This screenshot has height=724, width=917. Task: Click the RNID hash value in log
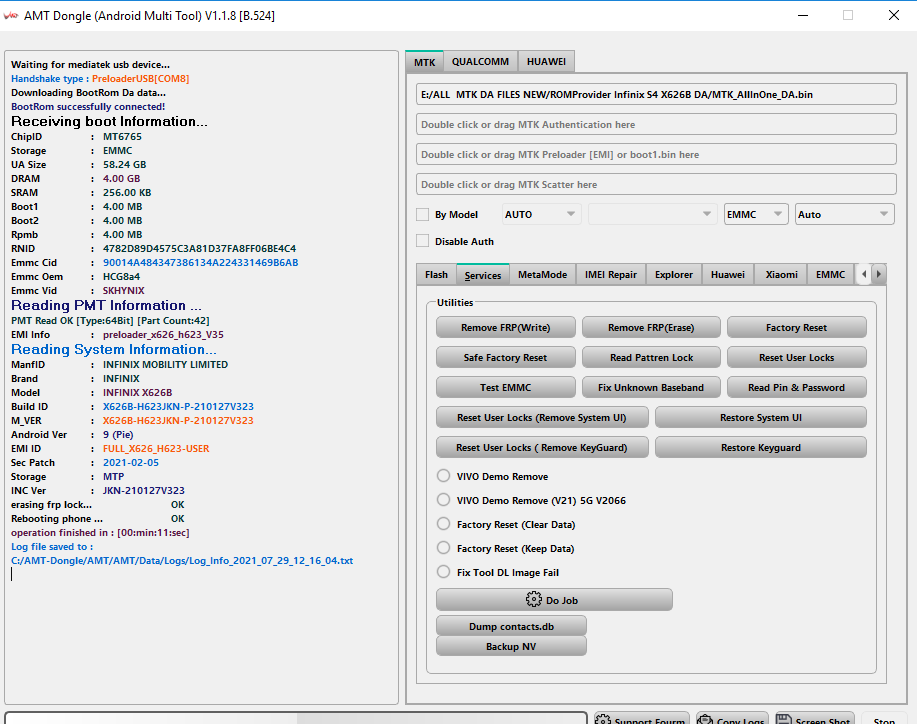coord(199,249)
